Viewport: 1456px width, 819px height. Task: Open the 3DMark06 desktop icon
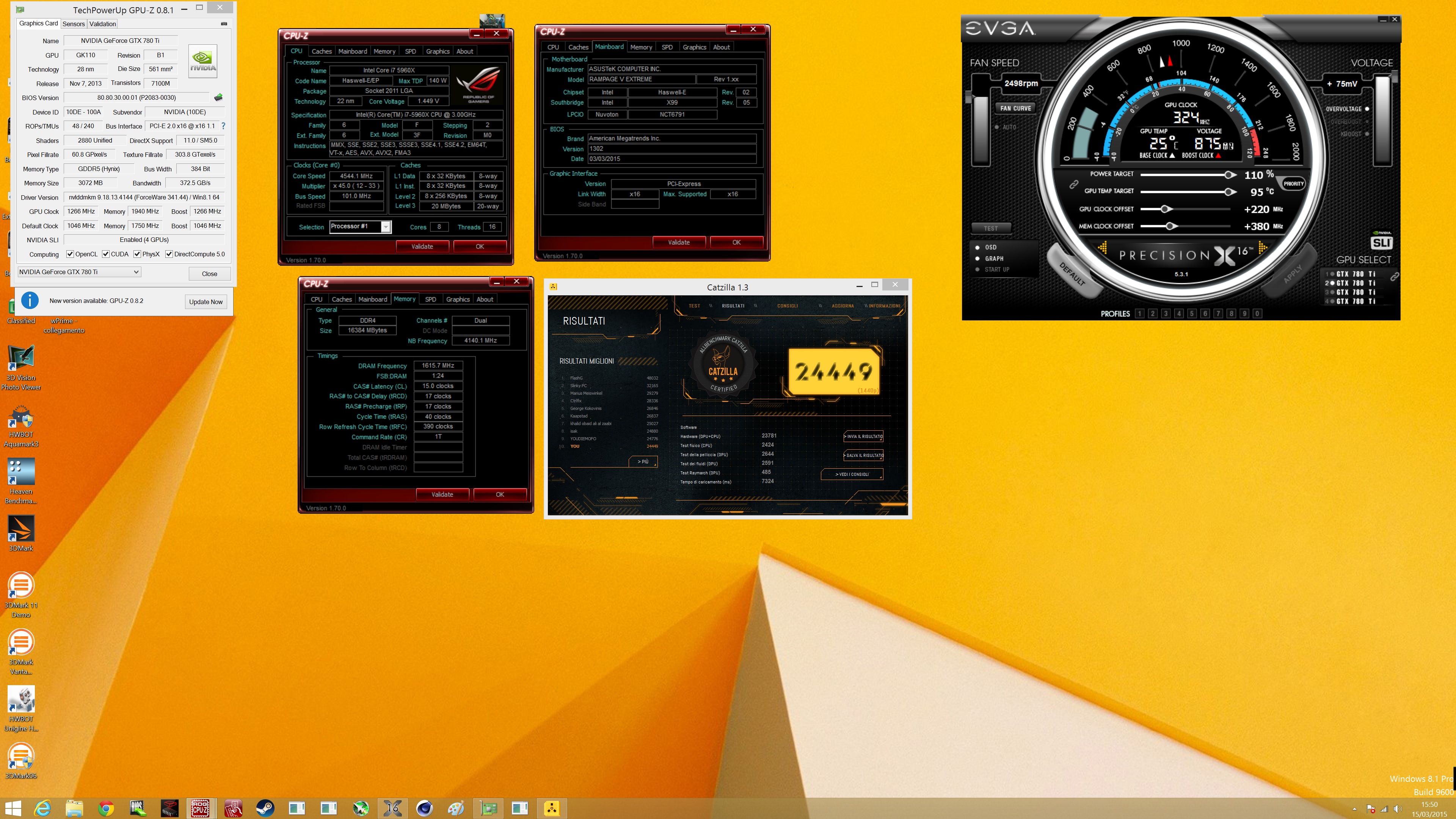tap(21, 761)
